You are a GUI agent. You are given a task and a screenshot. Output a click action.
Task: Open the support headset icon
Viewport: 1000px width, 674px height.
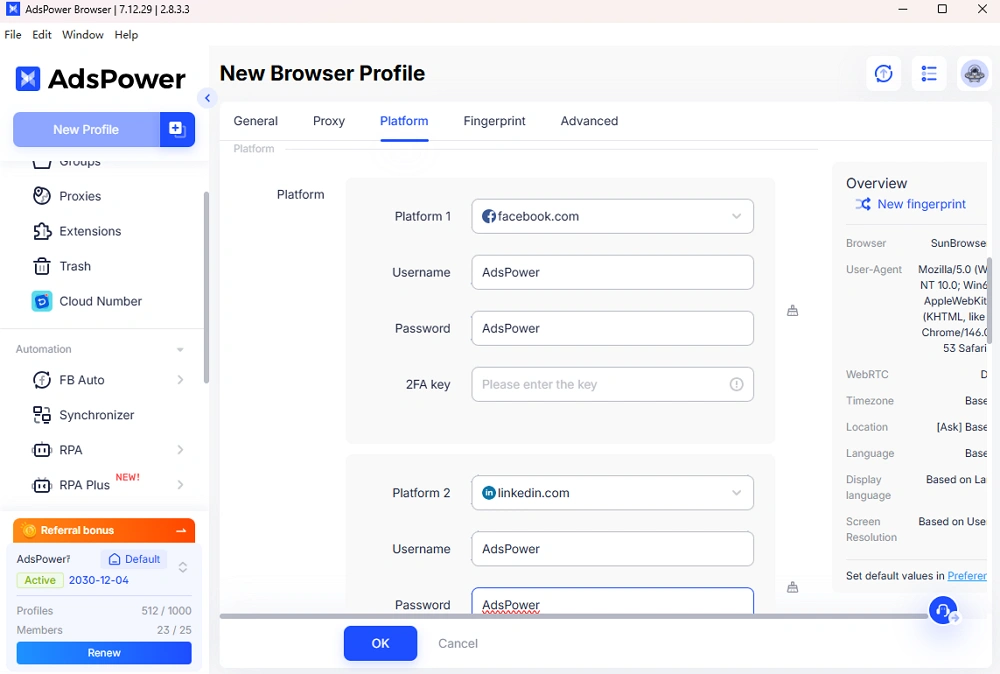941,610
